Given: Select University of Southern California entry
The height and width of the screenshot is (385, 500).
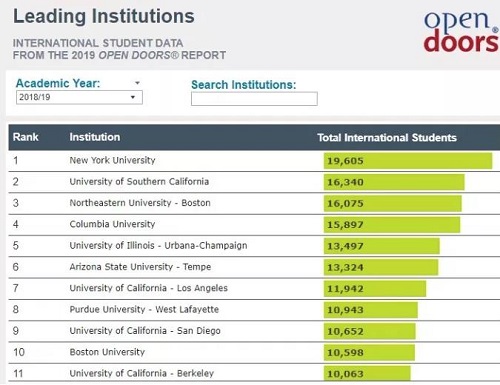Looking at the screenshot, I should click(x=139, y=182).
